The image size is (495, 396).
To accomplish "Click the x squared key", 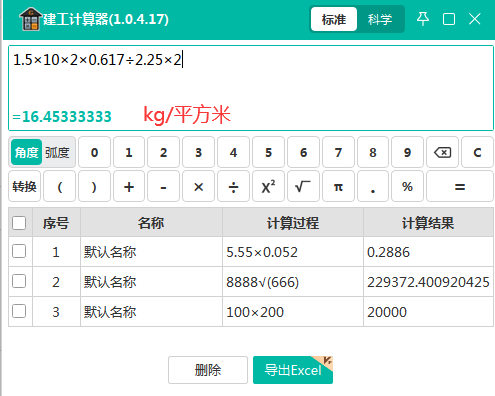I will (268, 186).
